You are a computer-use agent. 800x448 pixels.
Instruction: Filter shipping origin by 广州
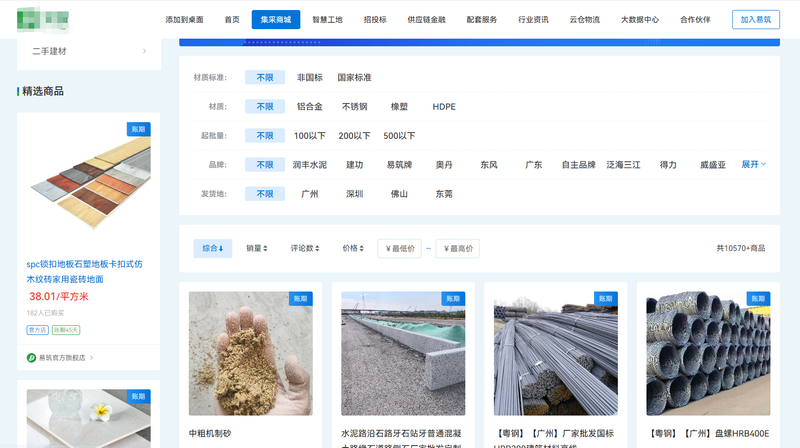tap(310, 194)
